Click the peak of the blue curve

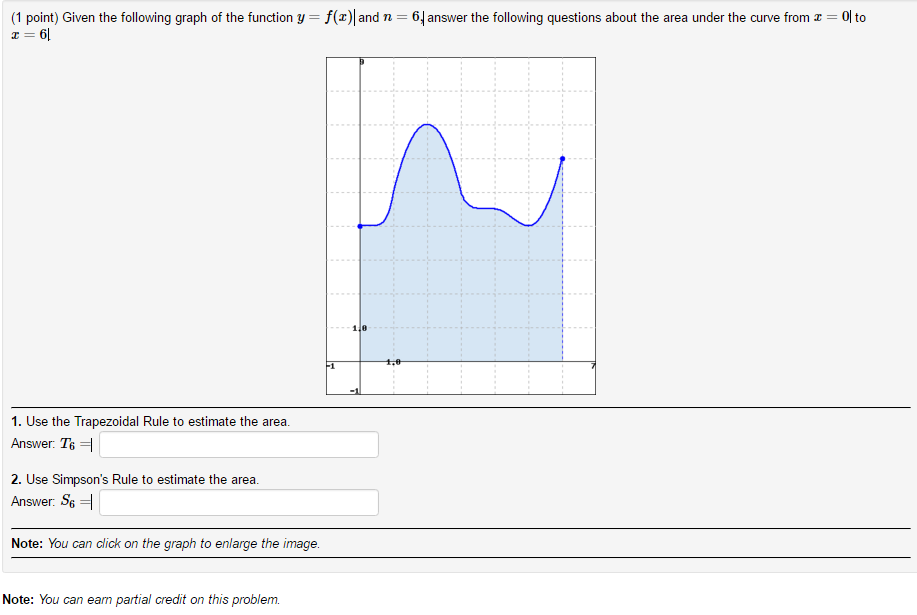pyautogui.click(x=428, y=125)
